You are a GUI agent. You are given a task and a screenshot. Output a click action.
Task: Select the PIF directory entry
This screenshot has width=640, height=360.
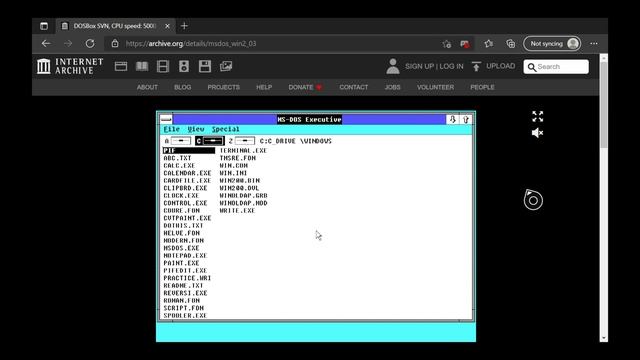tap(189, 151)
